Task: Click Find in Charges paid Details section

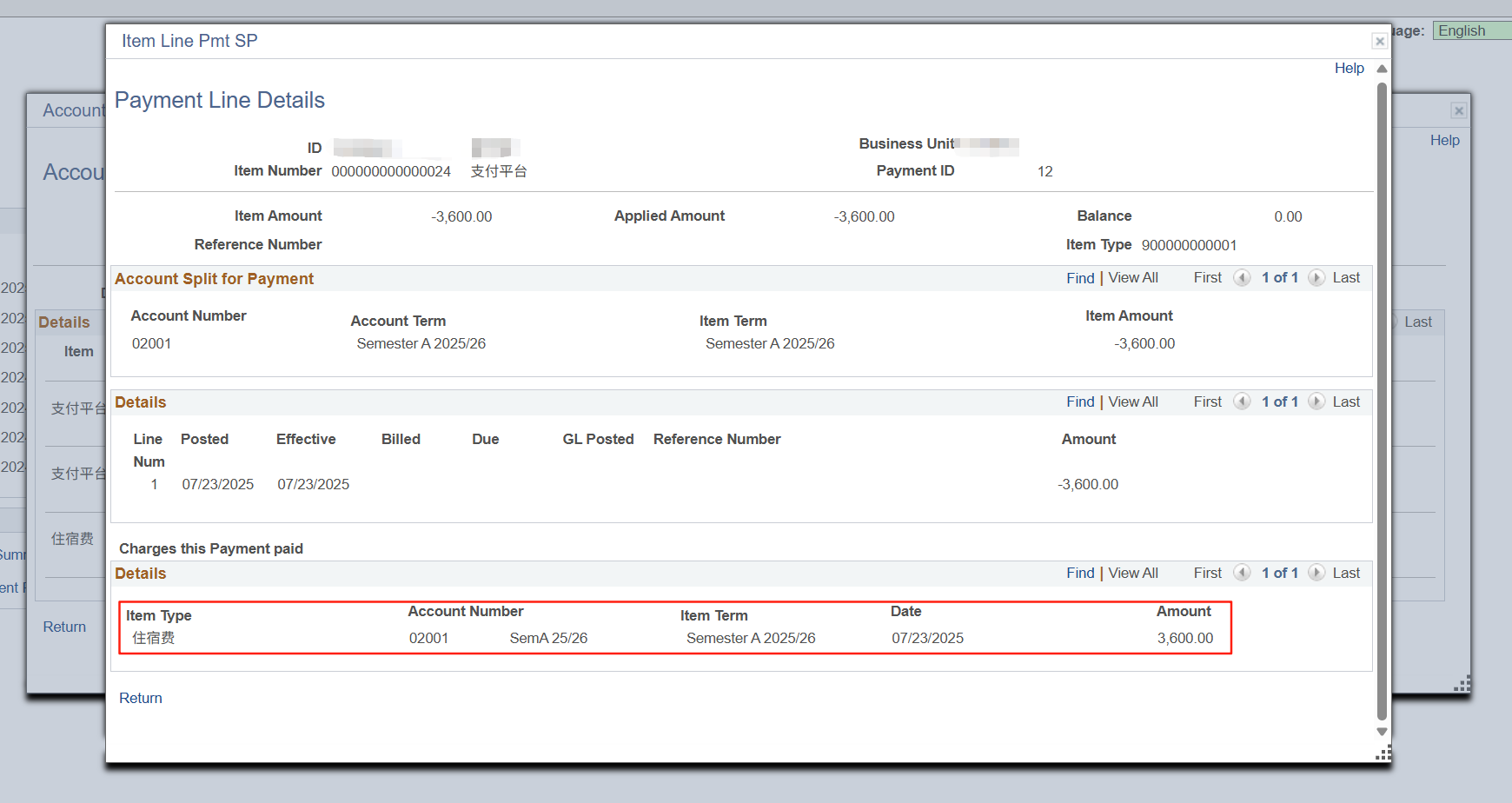Action: coord(1080,573)
